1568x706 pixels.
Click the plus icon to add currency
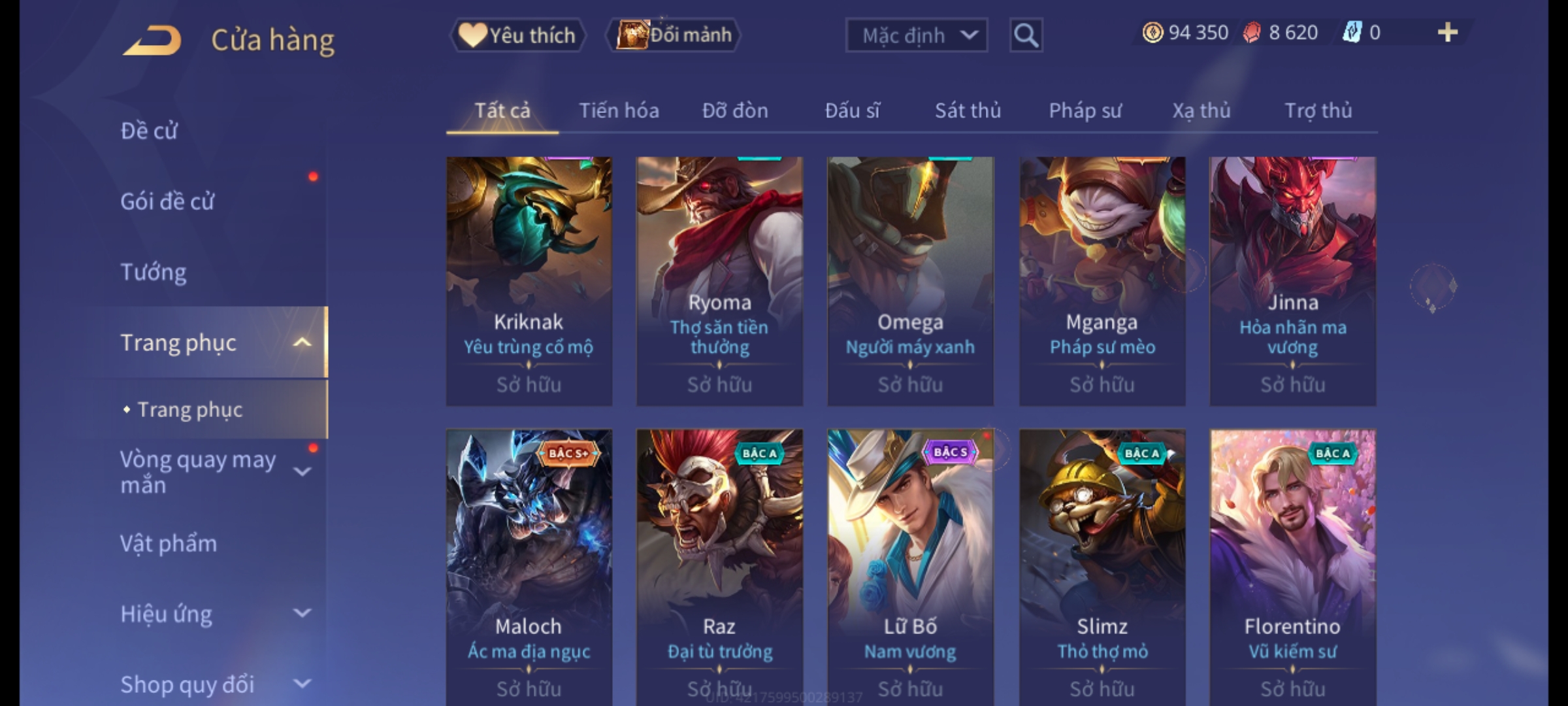[x=1448, y=33]
